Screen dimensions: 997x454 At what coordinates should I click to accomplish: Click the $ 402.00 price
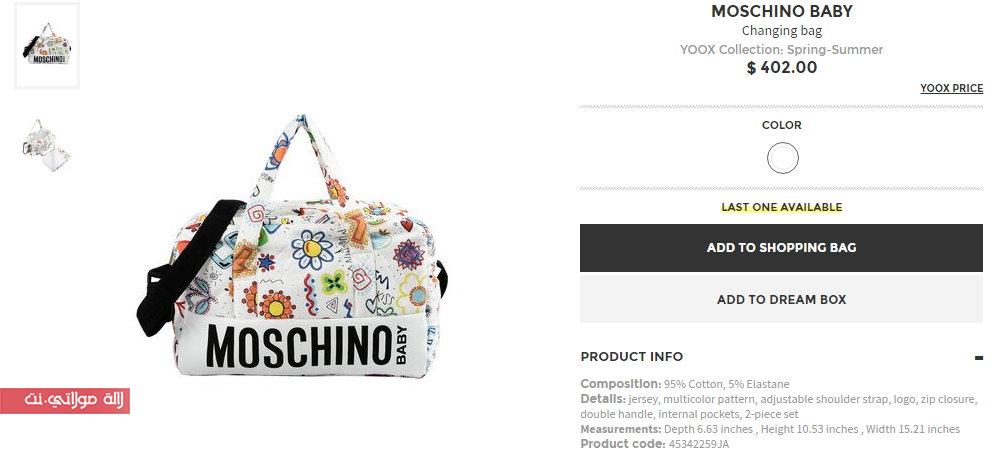click(781, 67)
